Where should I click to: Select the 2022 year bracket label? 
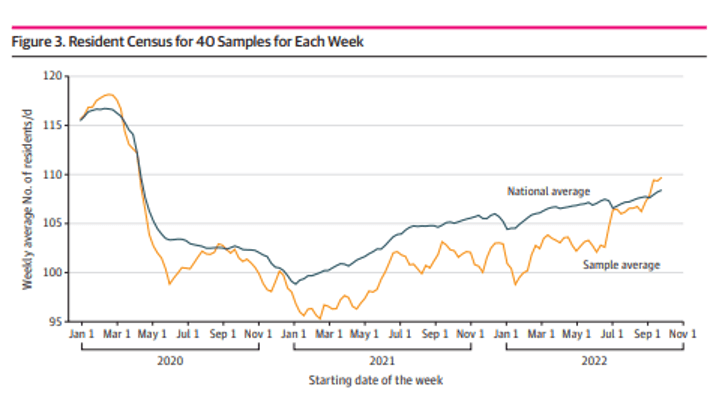pyautogui.click(x=594, y=357)
